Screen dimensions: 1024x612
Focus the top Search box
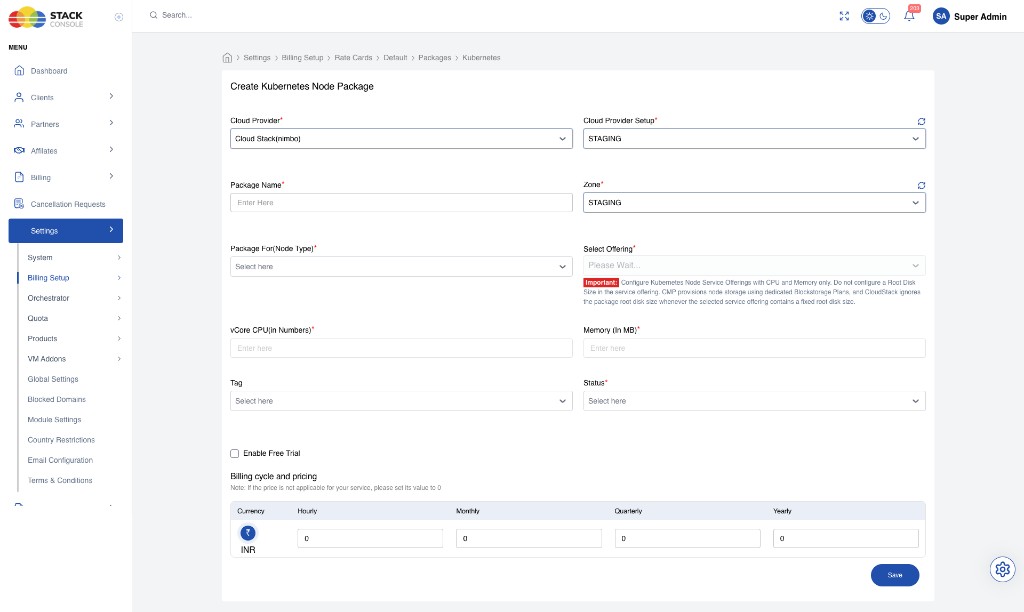[177, 15]
